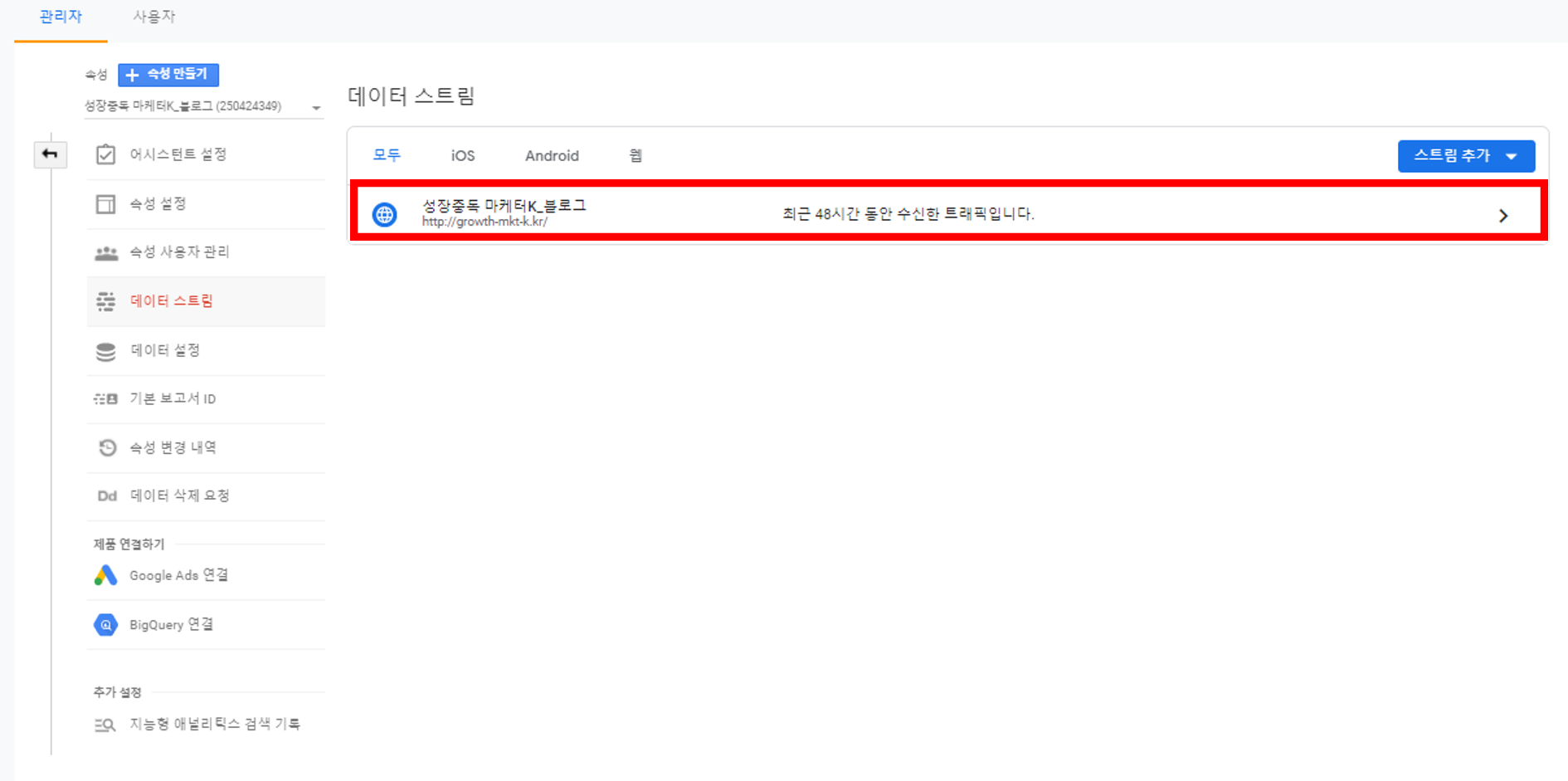Screen dimensions: 1568x781
Task: Click the web globe icon of the stream
Action: [x=384, y=215]
